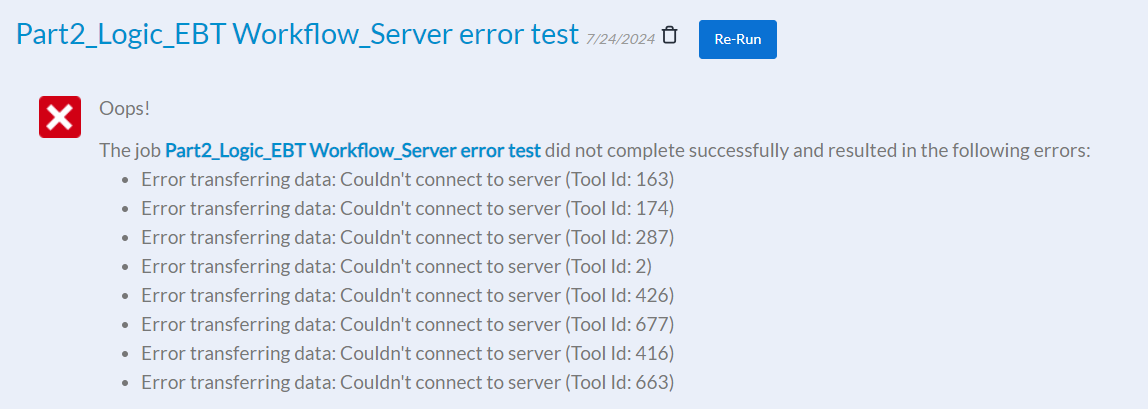Open the bold job name link in the message
The image size is (1148, 409).
coord(352,151)
